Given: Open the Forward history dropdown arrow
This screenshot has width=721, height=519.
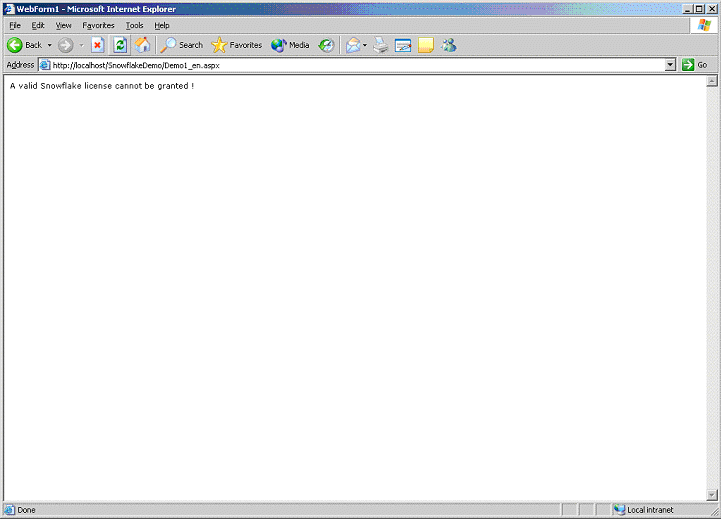Looking at the screenshot, I should coord(81,45).
